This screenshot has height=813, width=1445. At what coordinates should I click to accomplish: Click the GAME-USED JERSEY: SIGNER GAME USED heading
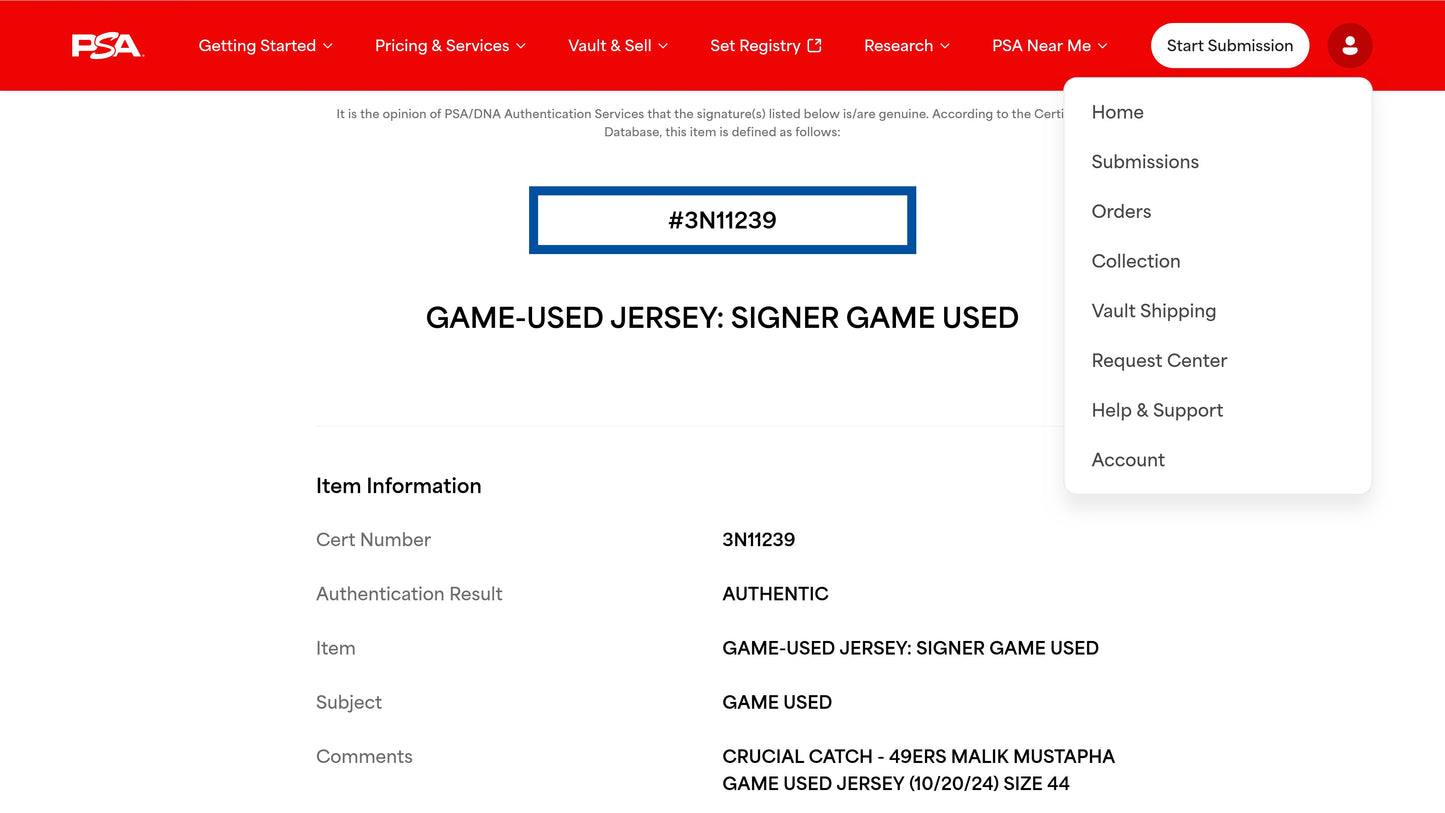722,318
